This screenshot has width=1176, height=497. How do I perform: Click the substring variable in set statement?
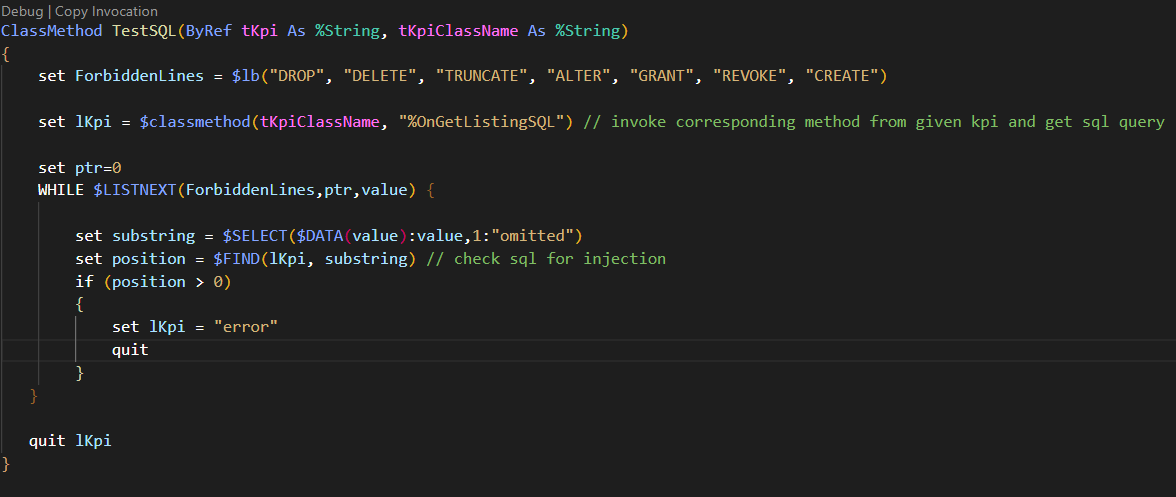[x=153, y=235]
